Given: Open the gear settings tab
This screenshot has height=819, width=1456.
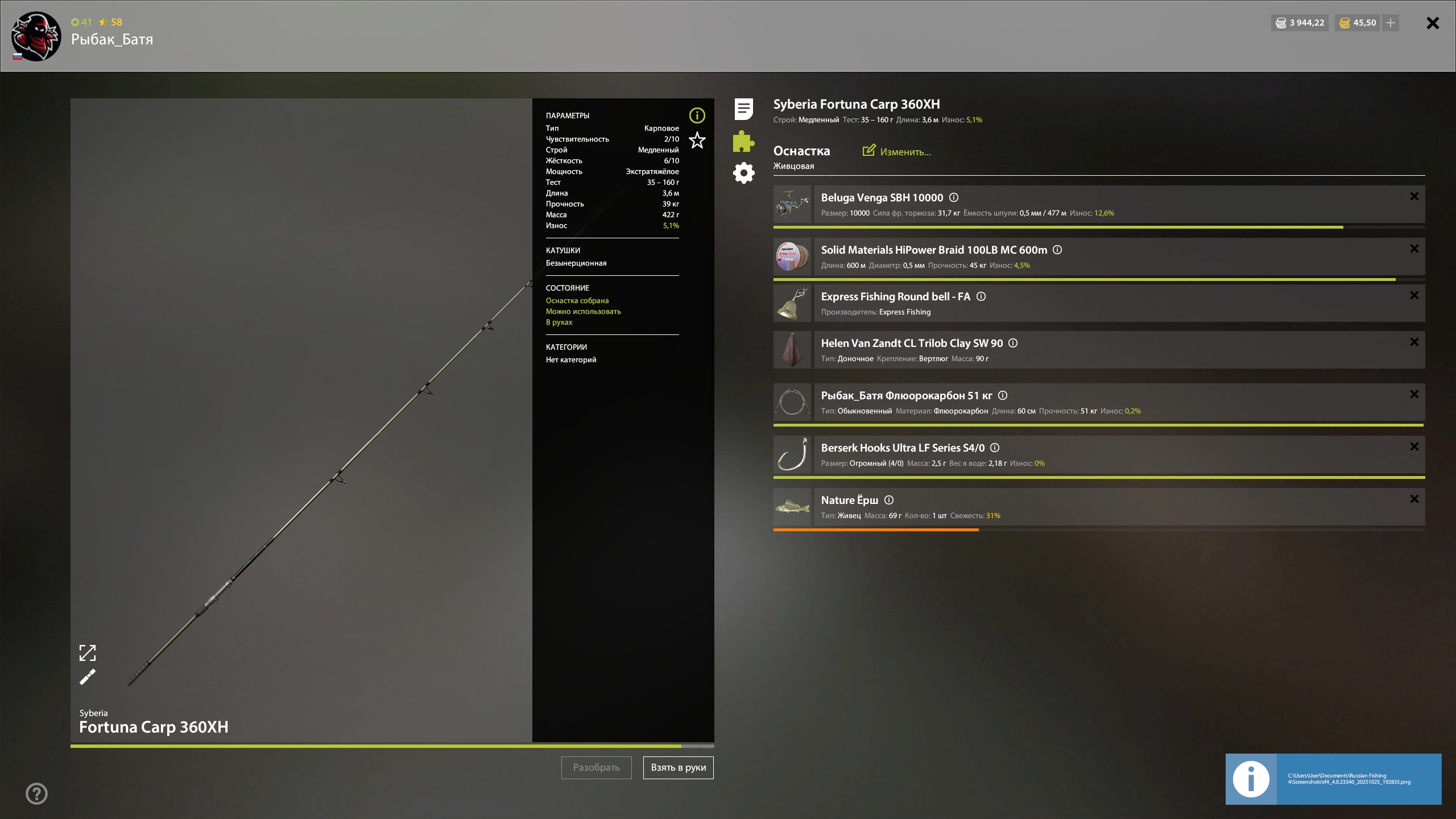Looking at the screenshot, I should point(743,173).
